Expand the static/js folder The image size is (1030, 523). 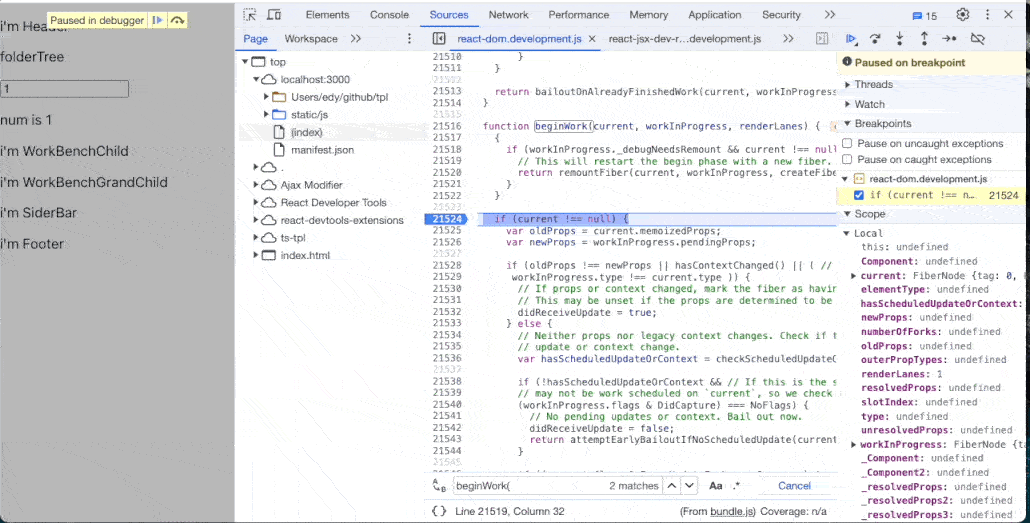coord(266,114)
